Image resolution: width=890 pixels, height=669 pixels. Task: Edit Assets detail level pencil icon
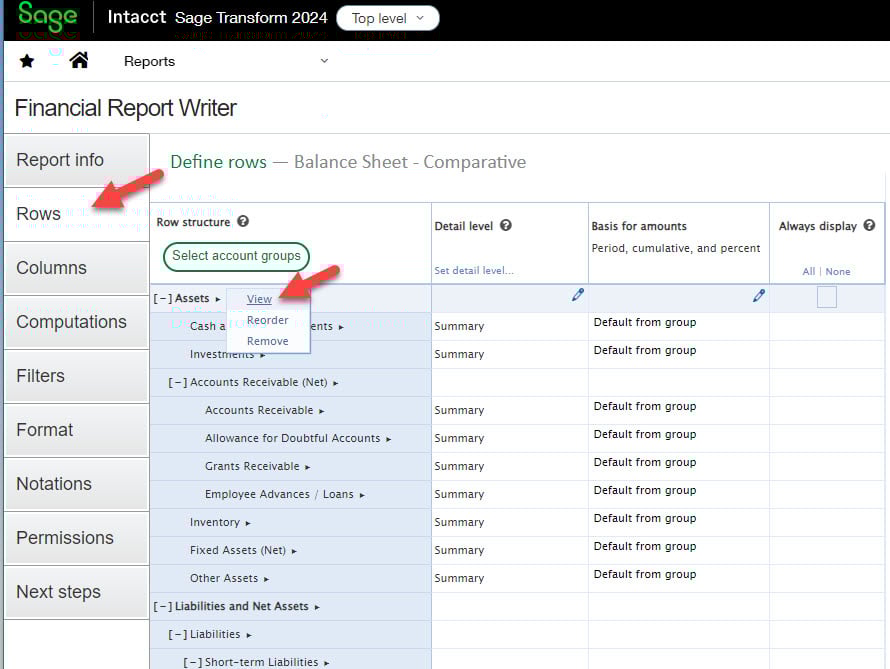tap(577, 296)
